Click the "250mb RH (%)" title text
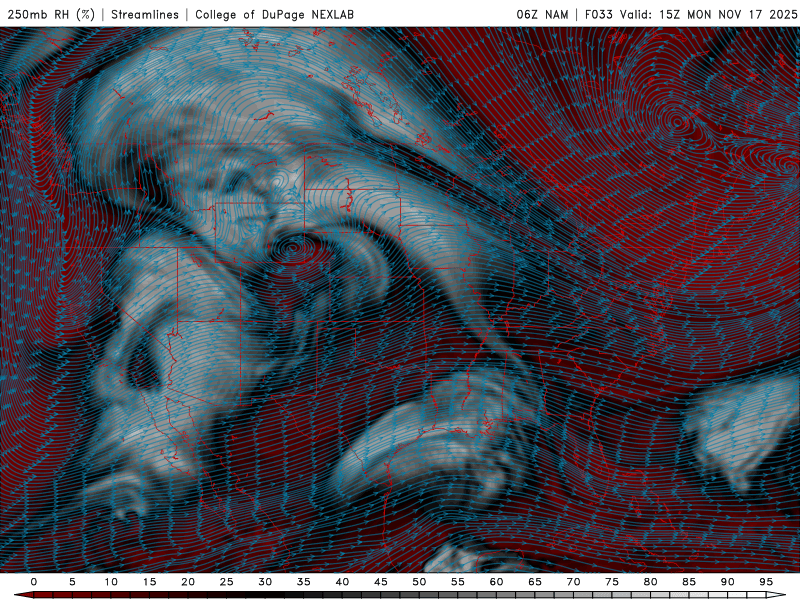800x600 pixels. tap(51, 14)
